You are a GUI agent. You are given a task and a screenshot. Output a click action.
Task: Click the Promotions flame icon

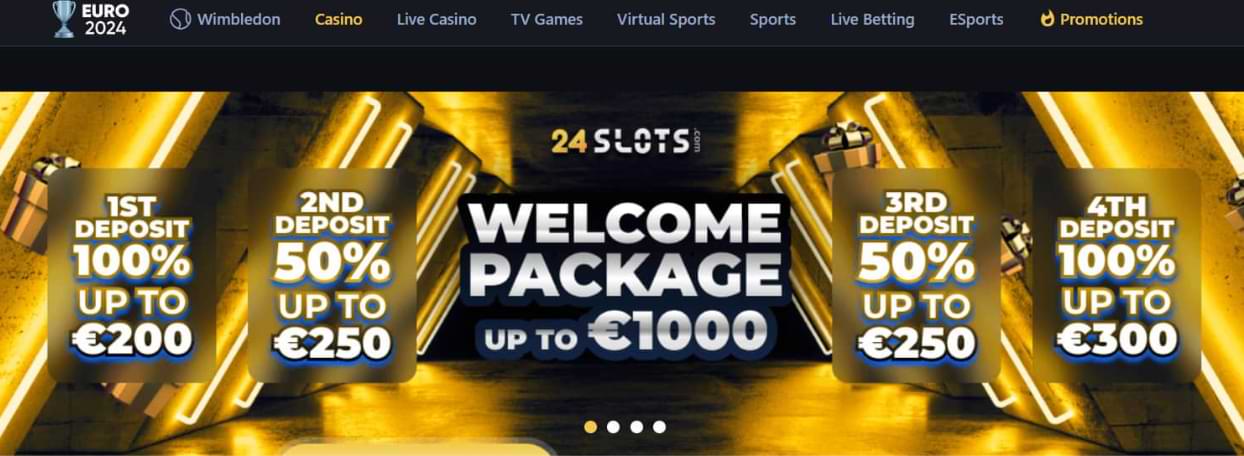point(1047,19)
